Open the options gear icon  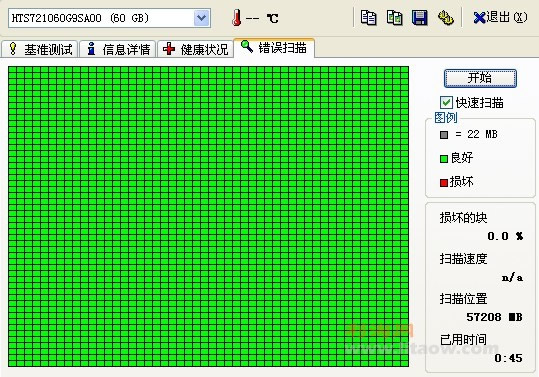click(x=446, y=18)
